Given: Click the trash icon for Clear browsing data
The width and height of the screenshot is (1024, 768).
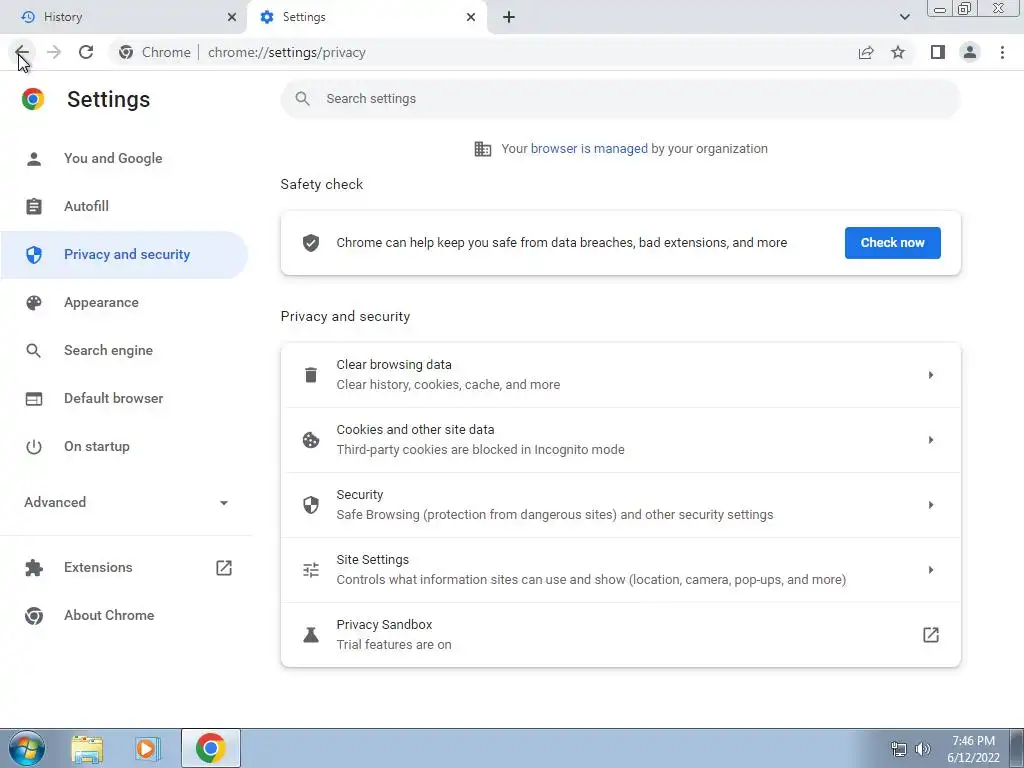Looking at the screenshot, I should 311,375.
